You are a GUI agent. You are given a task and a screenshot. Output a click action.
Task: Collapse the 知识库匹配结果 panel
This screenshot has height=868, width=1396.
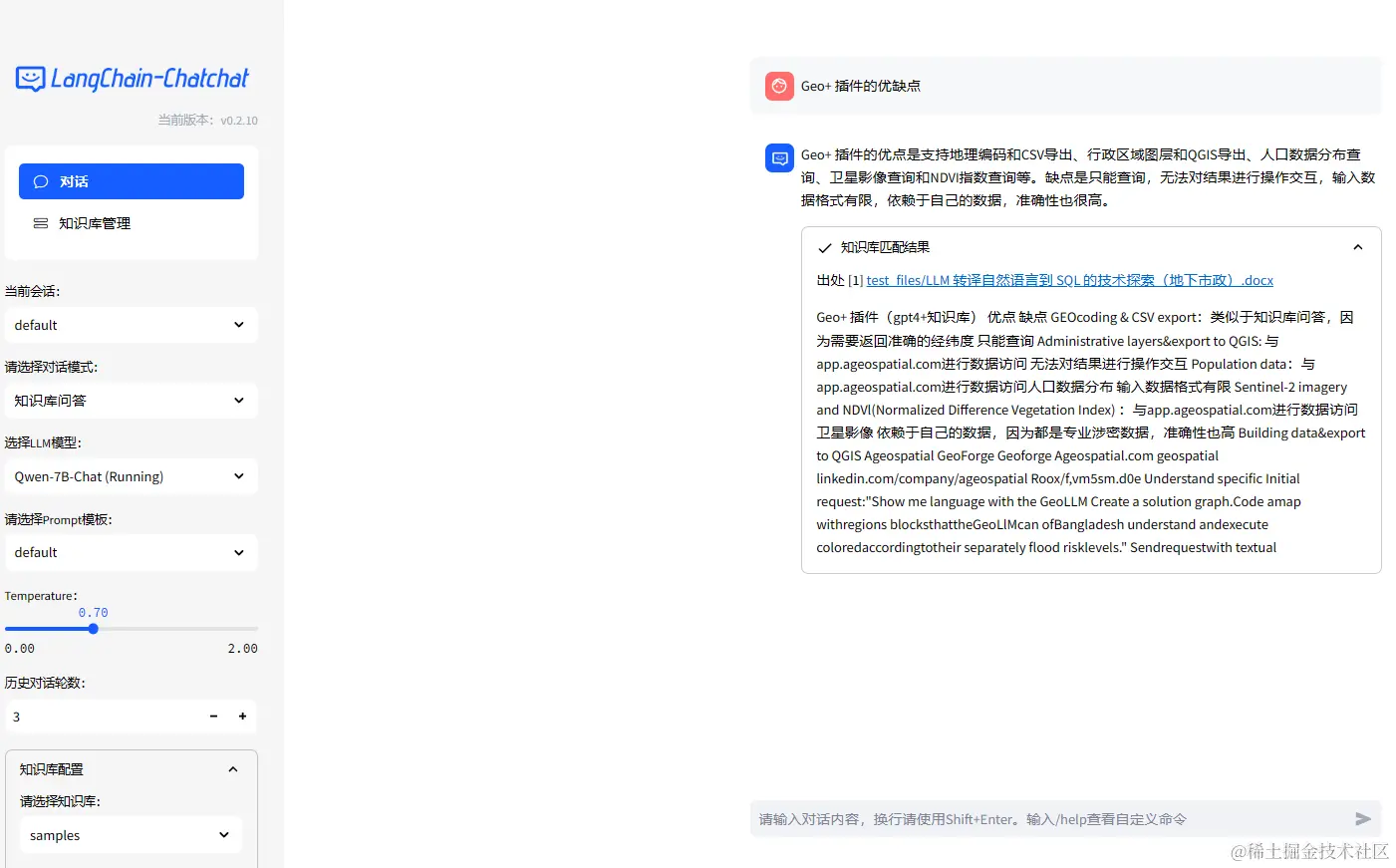click(1357, 247)
